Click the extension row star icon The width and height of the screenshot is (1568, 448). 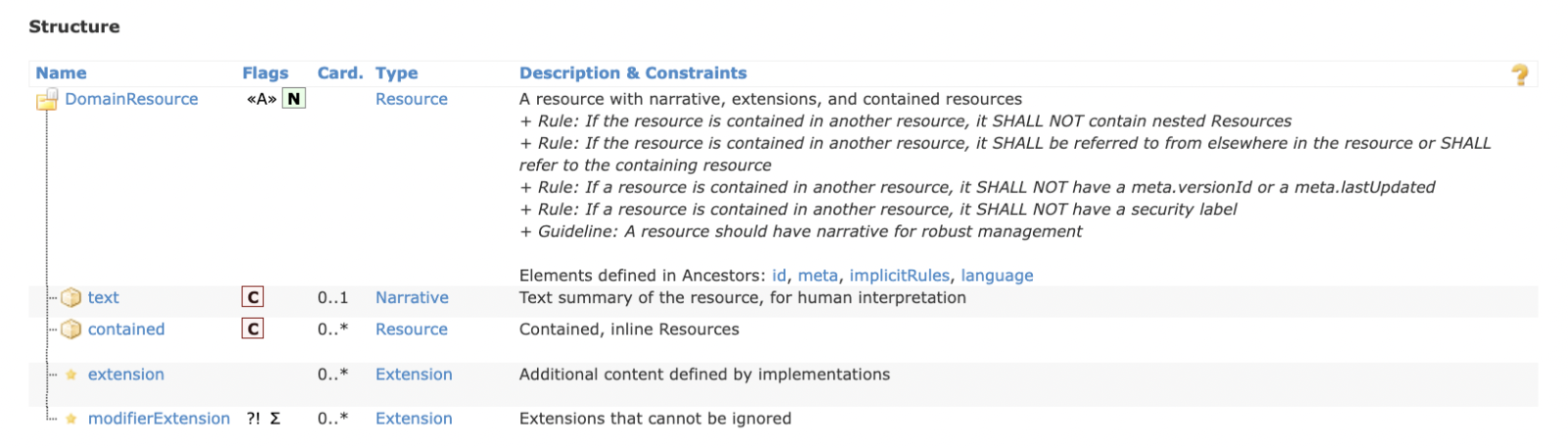72,374
